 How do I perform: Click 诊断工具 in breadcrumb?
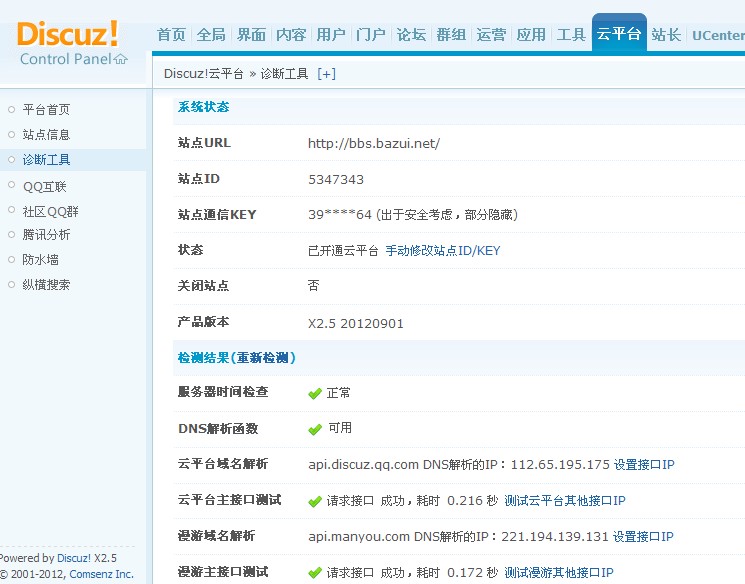pos(284,74)
